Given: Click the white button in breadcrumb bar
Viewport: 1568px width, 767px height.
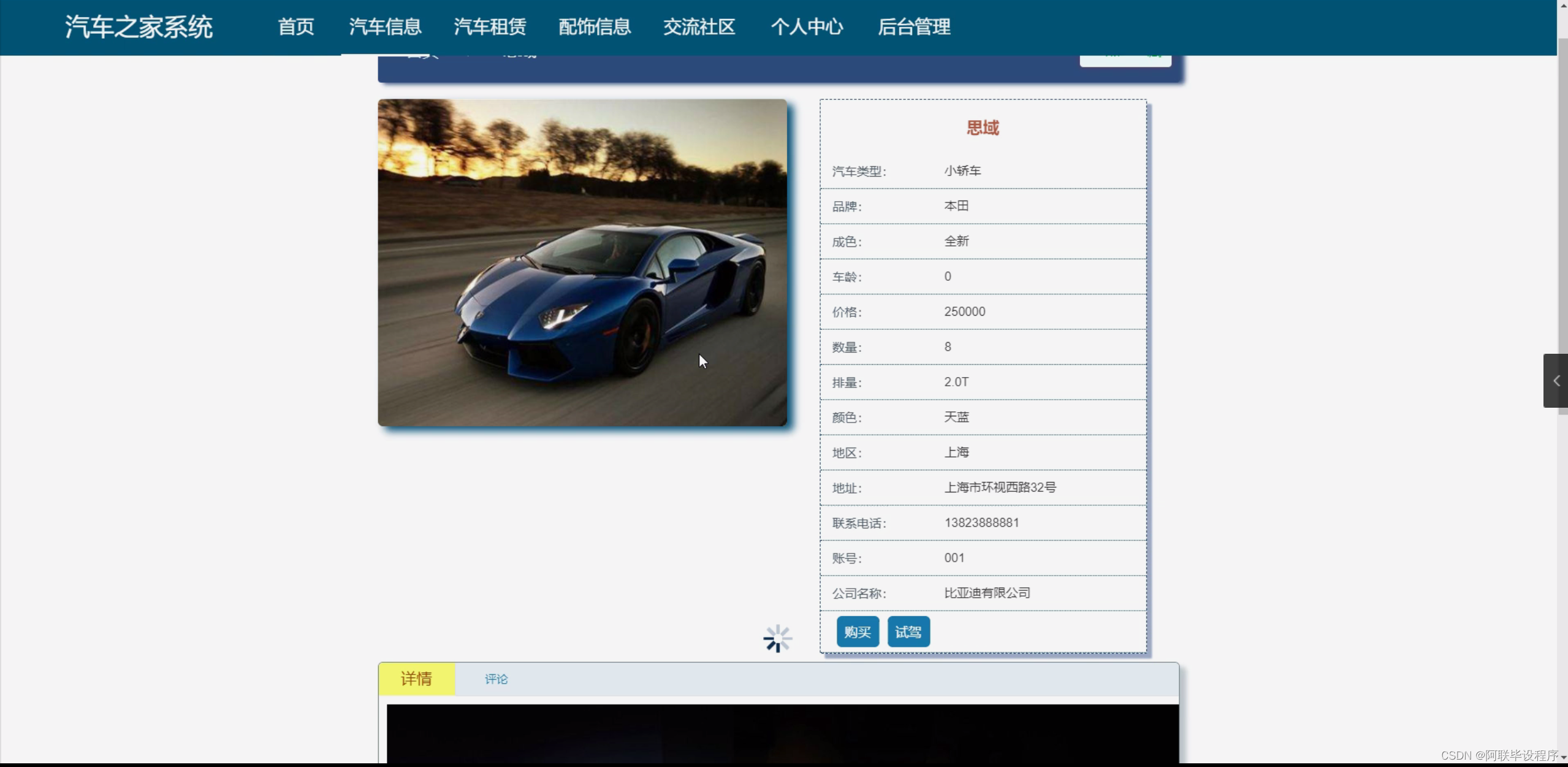Looking at the screenshot, I should [1125, 60].
